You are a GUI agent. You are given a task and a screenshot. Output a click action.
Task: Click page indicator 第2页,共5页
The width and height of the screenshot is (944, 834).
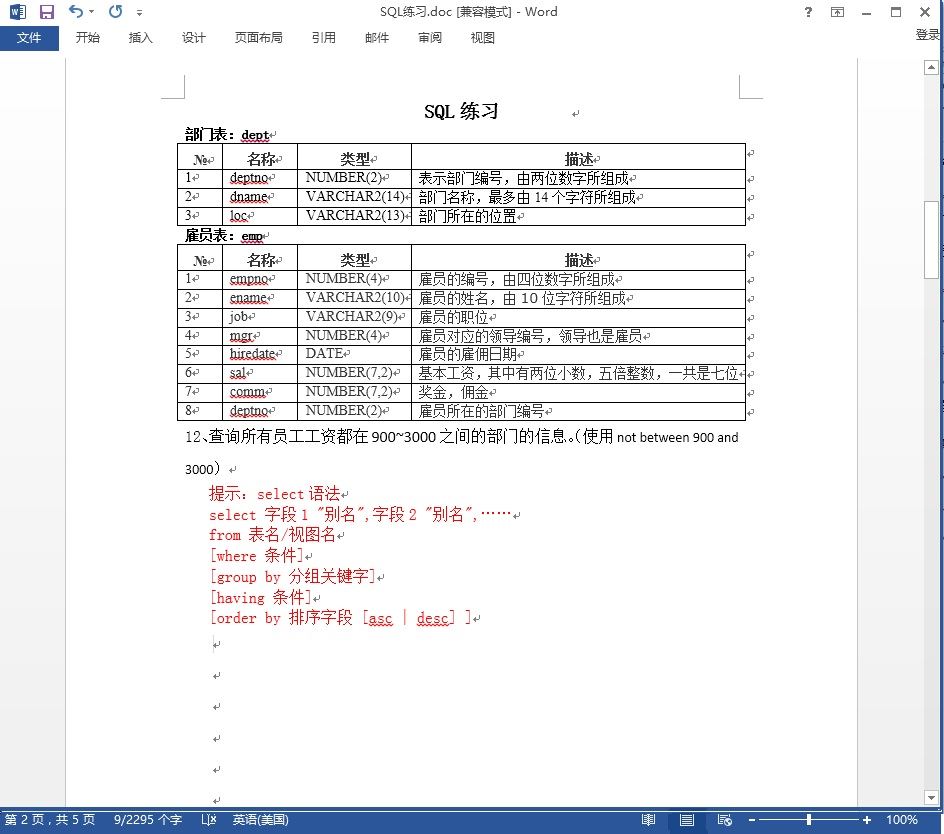[50, 820]
